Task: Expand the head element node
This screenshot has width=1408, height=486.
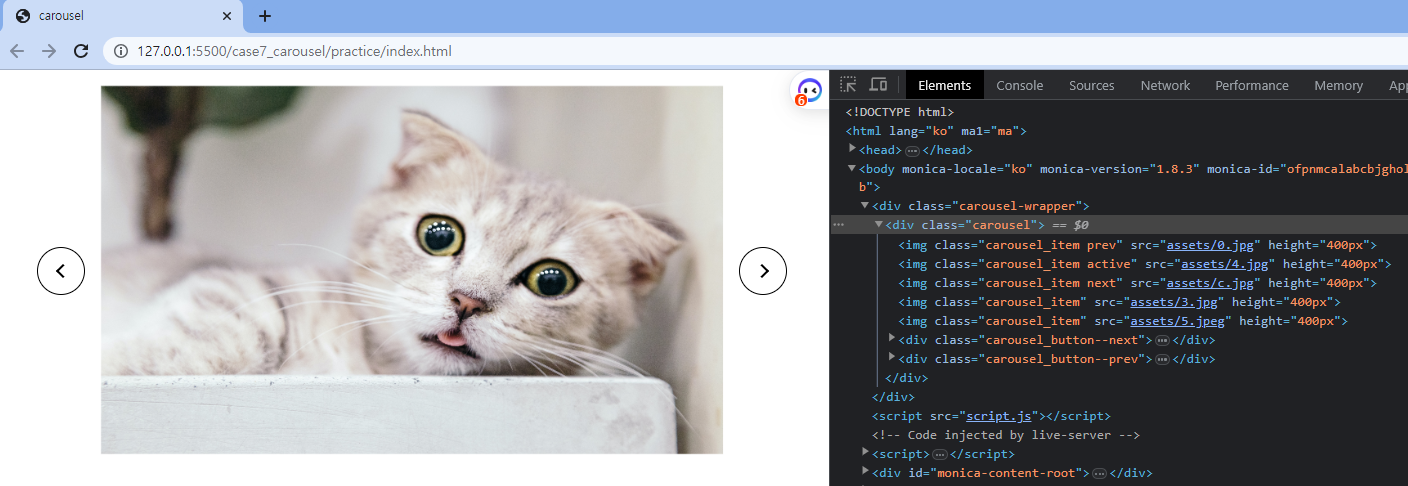Action: pos(852,149)
